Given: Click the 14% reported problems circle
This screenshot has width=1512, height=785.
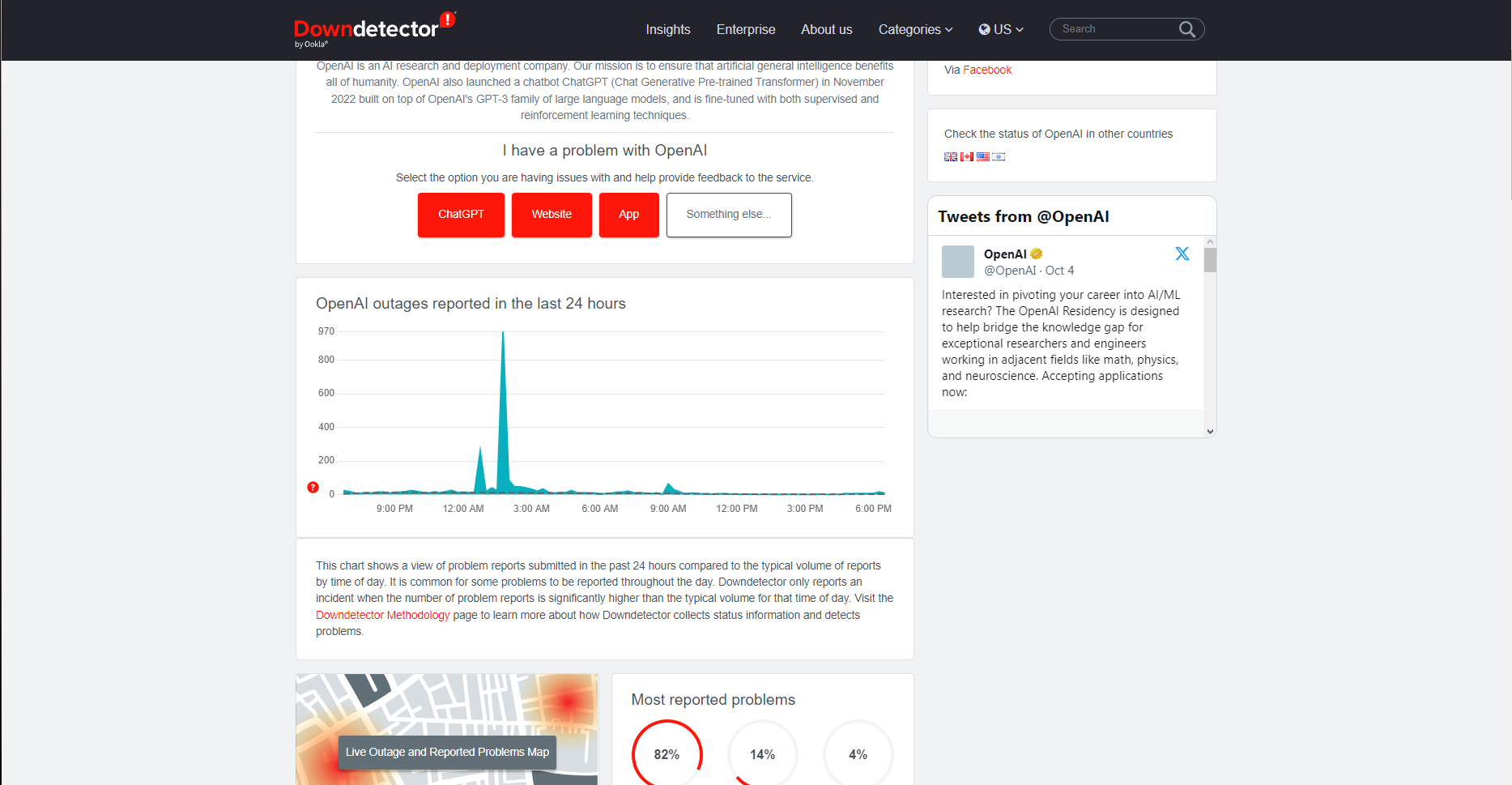Looking at the screenshot, I should pos(762,754).
